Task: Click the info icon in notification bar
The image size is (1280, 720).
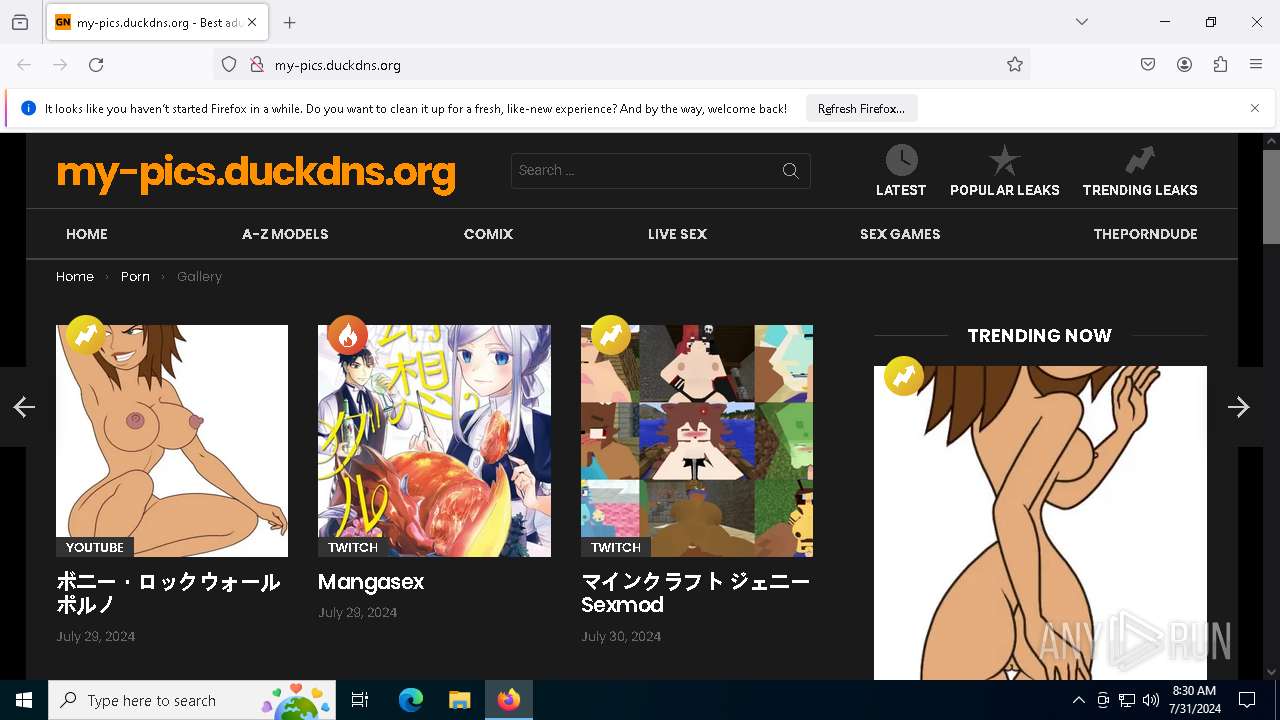Action: pyautogui.click(x=28, y=108)
